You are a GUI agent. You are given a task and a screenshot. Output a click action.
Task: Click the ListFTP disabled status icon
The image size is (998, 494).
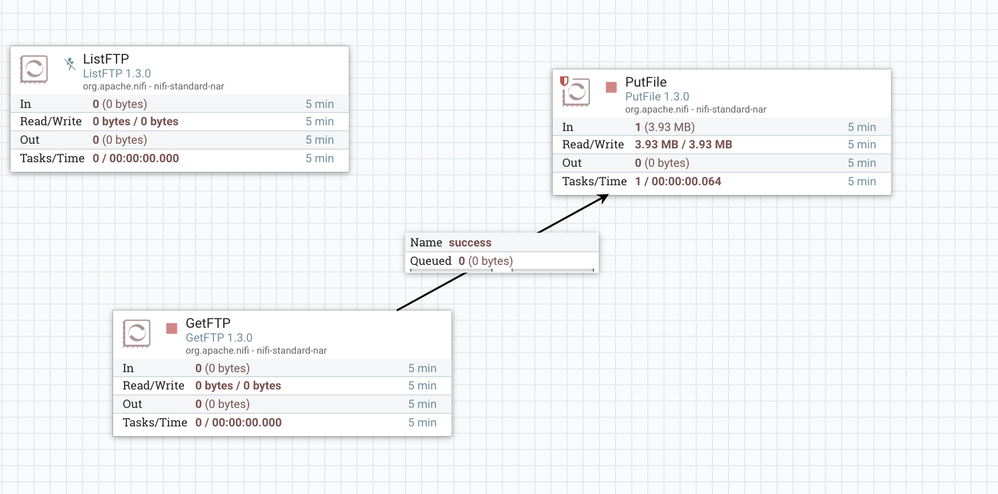click(69, 63)
